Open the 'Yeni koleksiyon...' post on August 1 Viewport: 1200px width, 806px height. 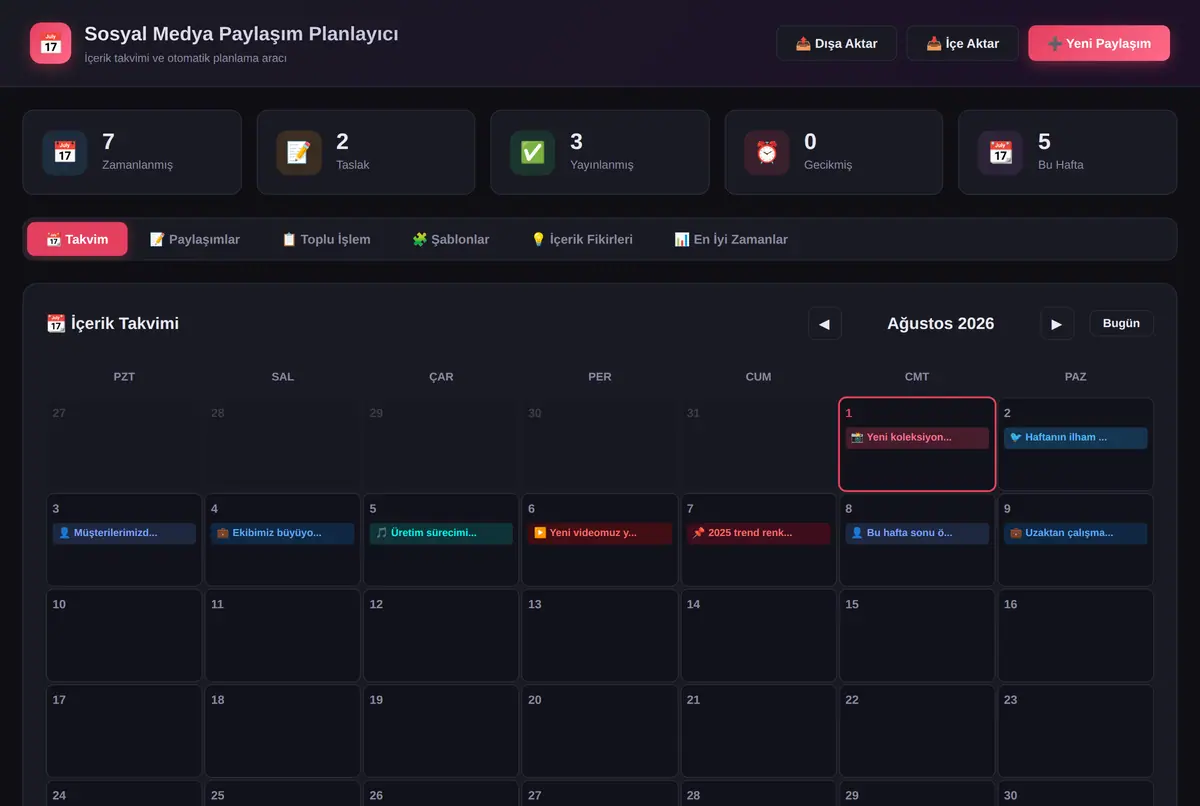pyautogui.click(x=917, y=438)
